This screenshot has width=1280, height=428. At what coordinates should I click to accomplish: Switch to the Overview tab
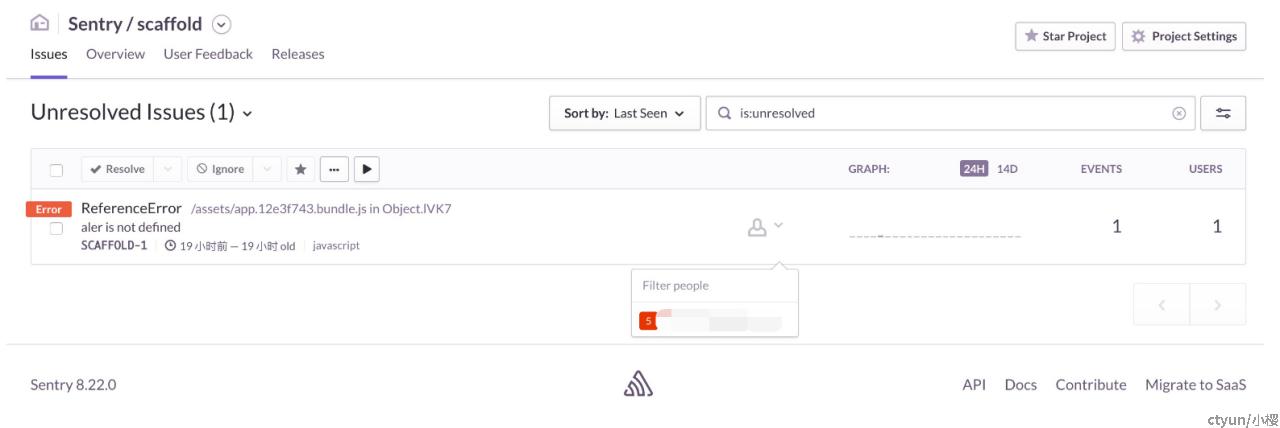pos(115,54)
